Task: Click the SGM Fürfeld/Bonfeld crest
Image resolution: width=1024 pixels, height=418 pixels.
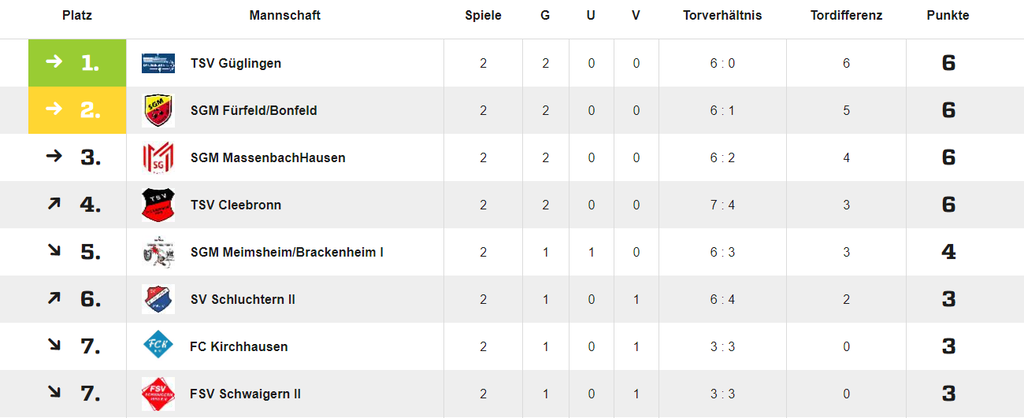Action: pos(158,110)
